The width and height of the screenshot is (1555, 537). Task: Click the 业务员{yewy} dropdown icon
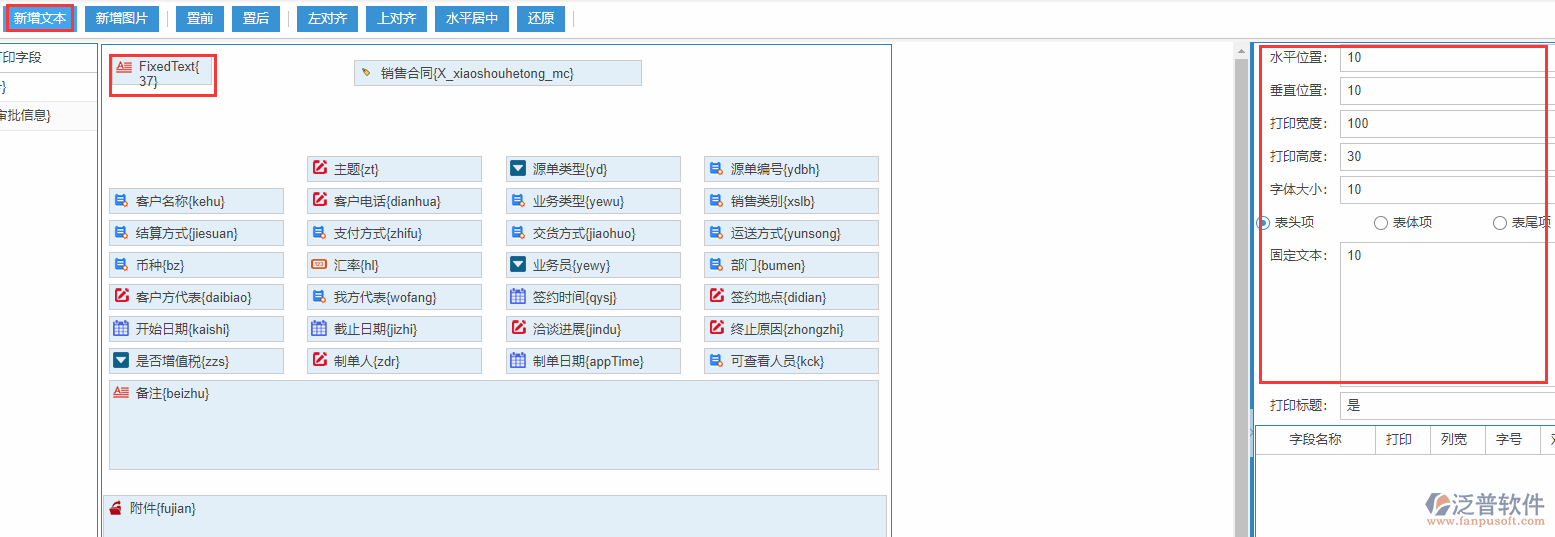pyautogui.click(x=518, y=265)
